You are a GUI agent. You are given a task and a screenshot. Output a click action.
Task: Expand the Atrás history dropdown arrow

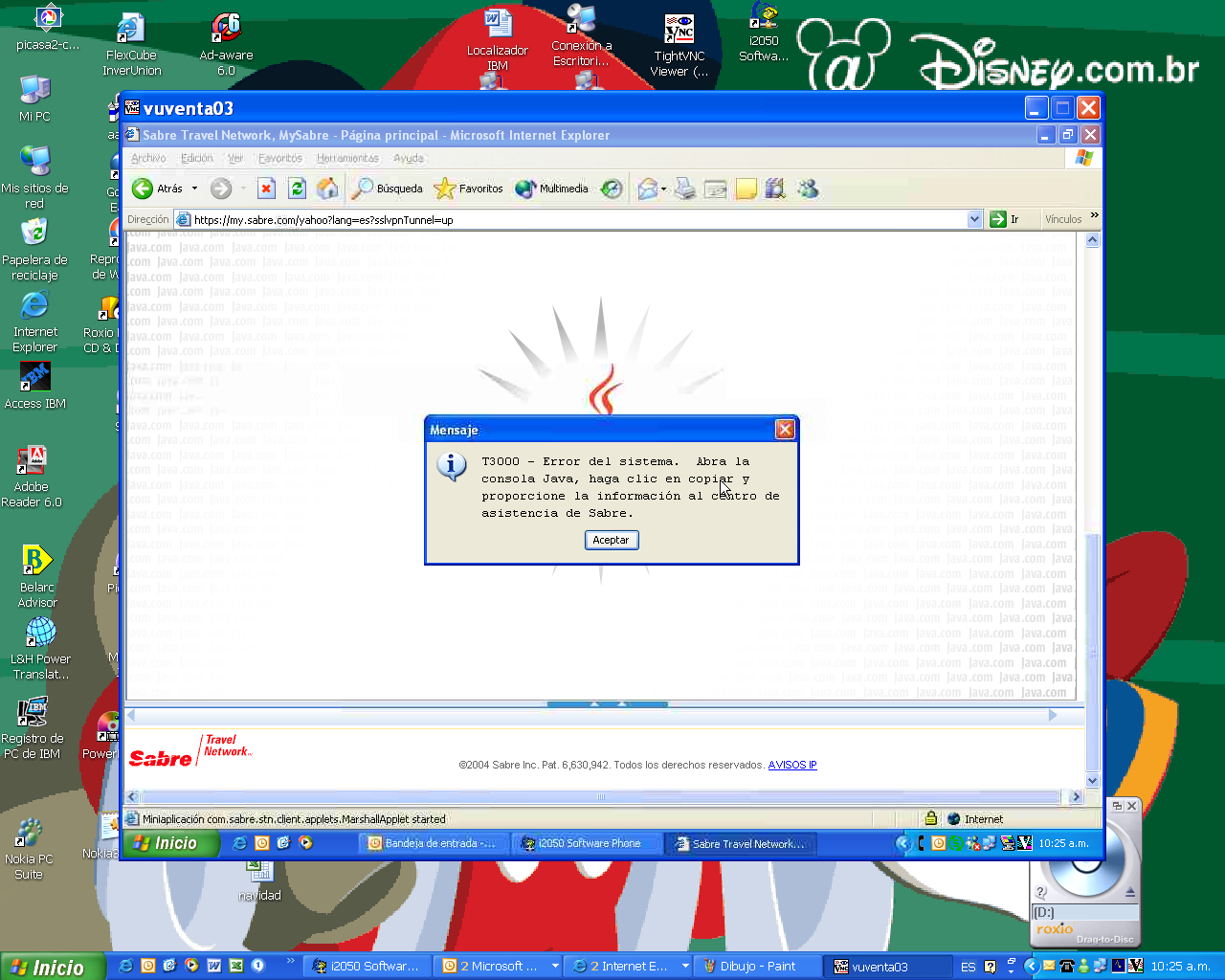point(194,189)
